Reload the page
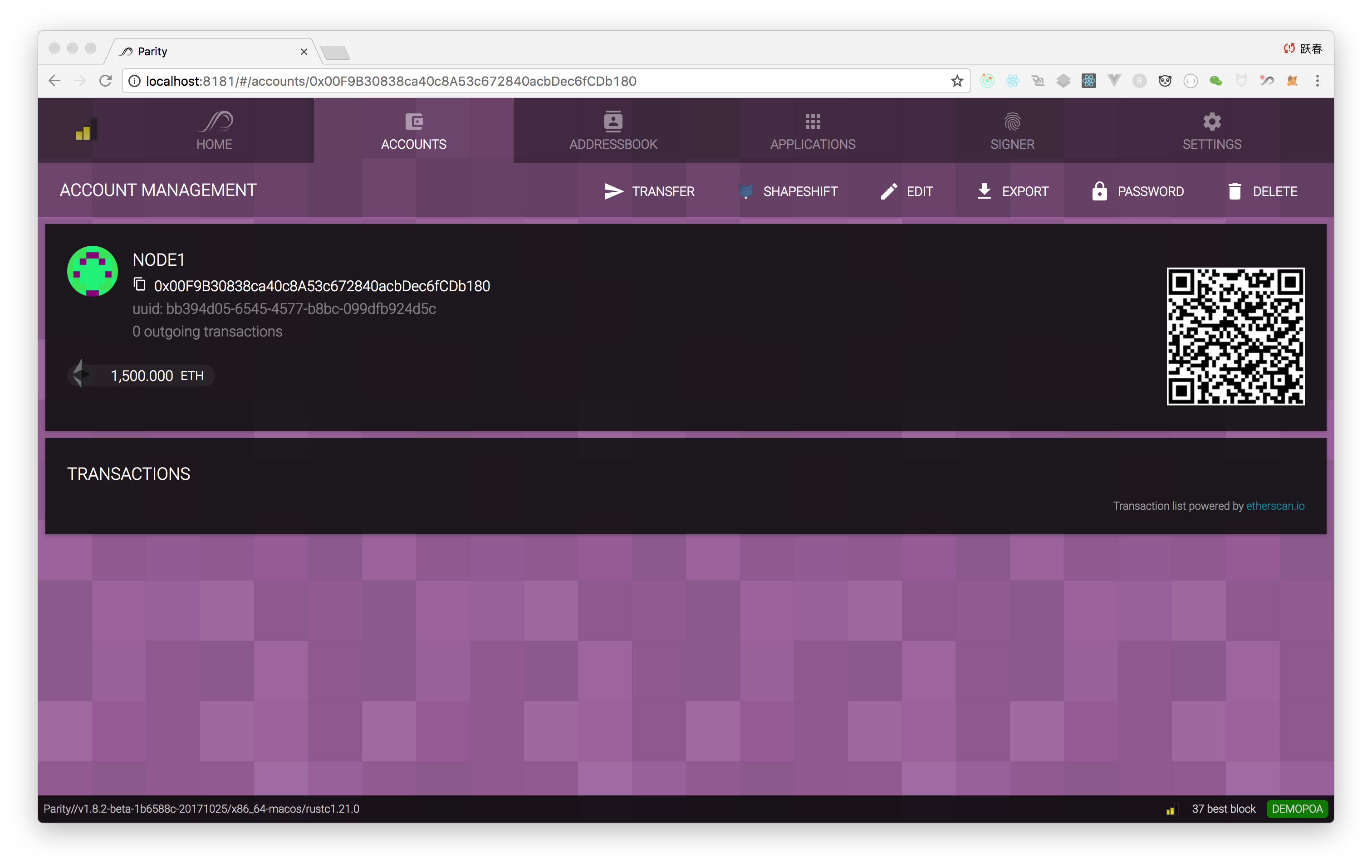This screenshot has height=868, width=1372. (x=105, y=81)
